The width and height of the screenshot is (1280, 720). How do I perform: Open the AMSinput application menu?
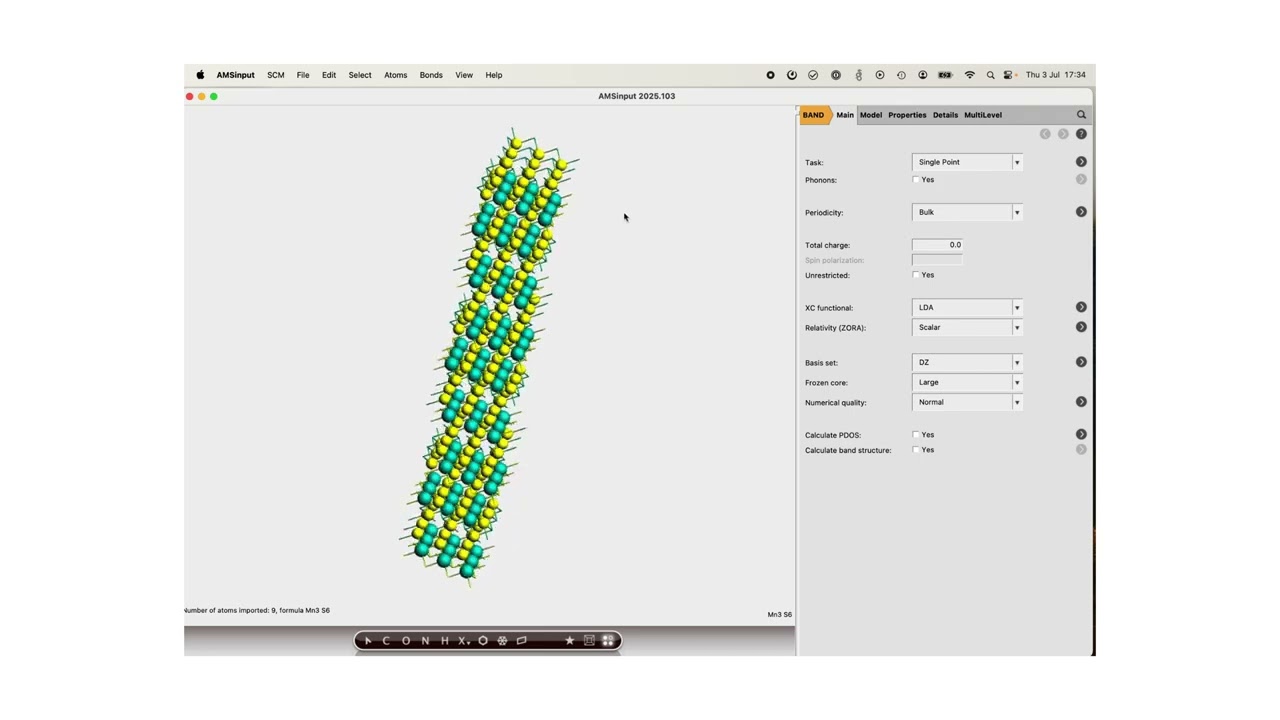[236, 75]
